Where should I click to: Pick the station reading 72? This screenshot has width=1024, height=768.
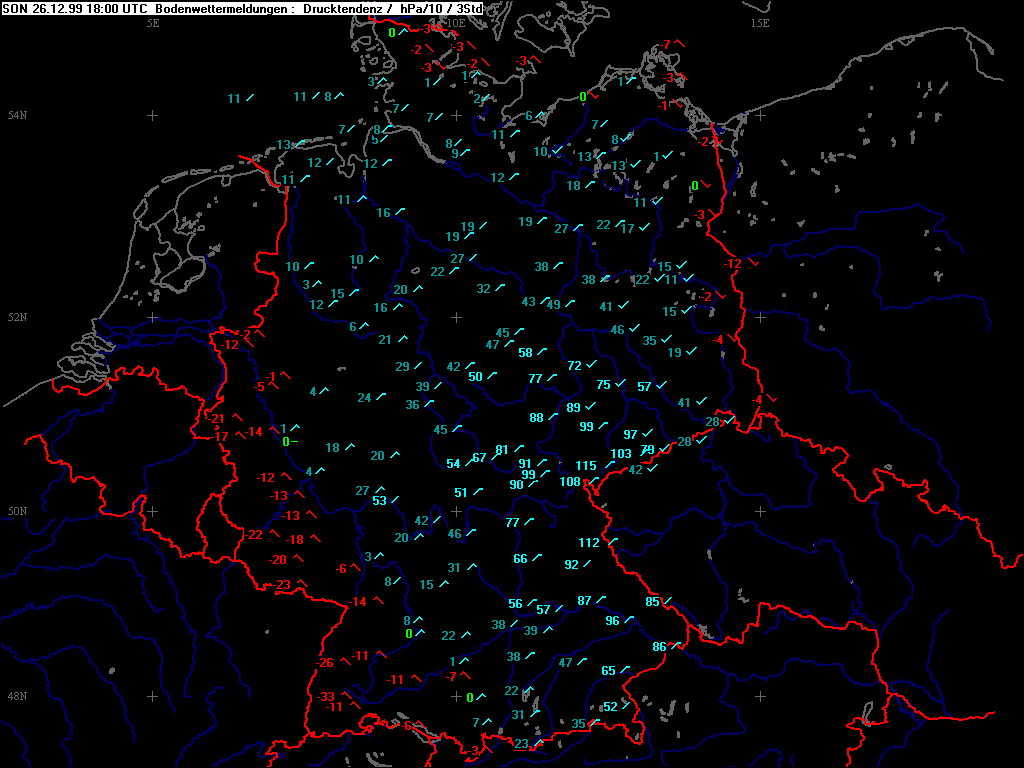point(575,366)
